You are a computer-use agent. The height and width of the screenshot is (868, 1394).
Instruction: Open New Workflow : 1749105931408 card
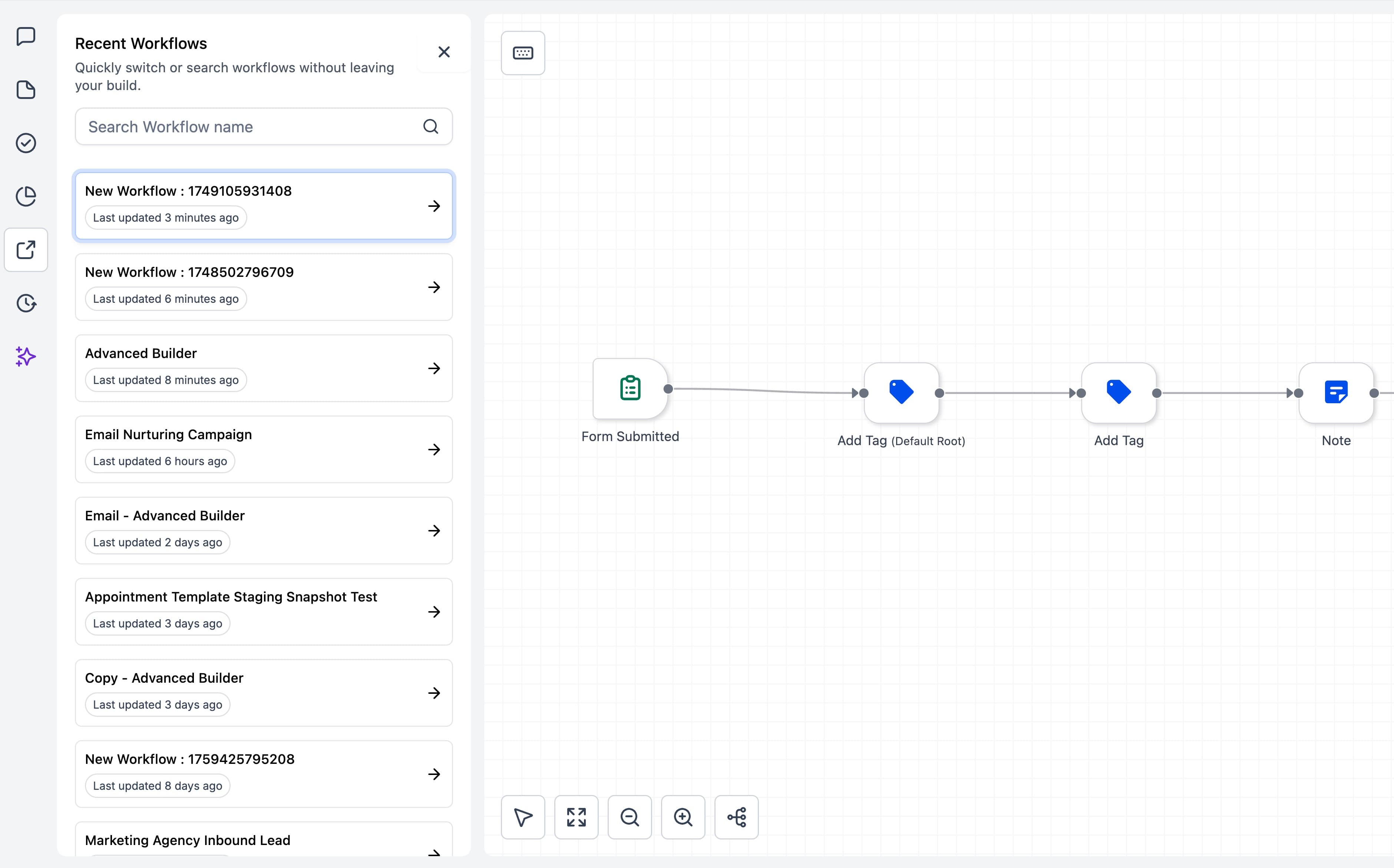264,206
